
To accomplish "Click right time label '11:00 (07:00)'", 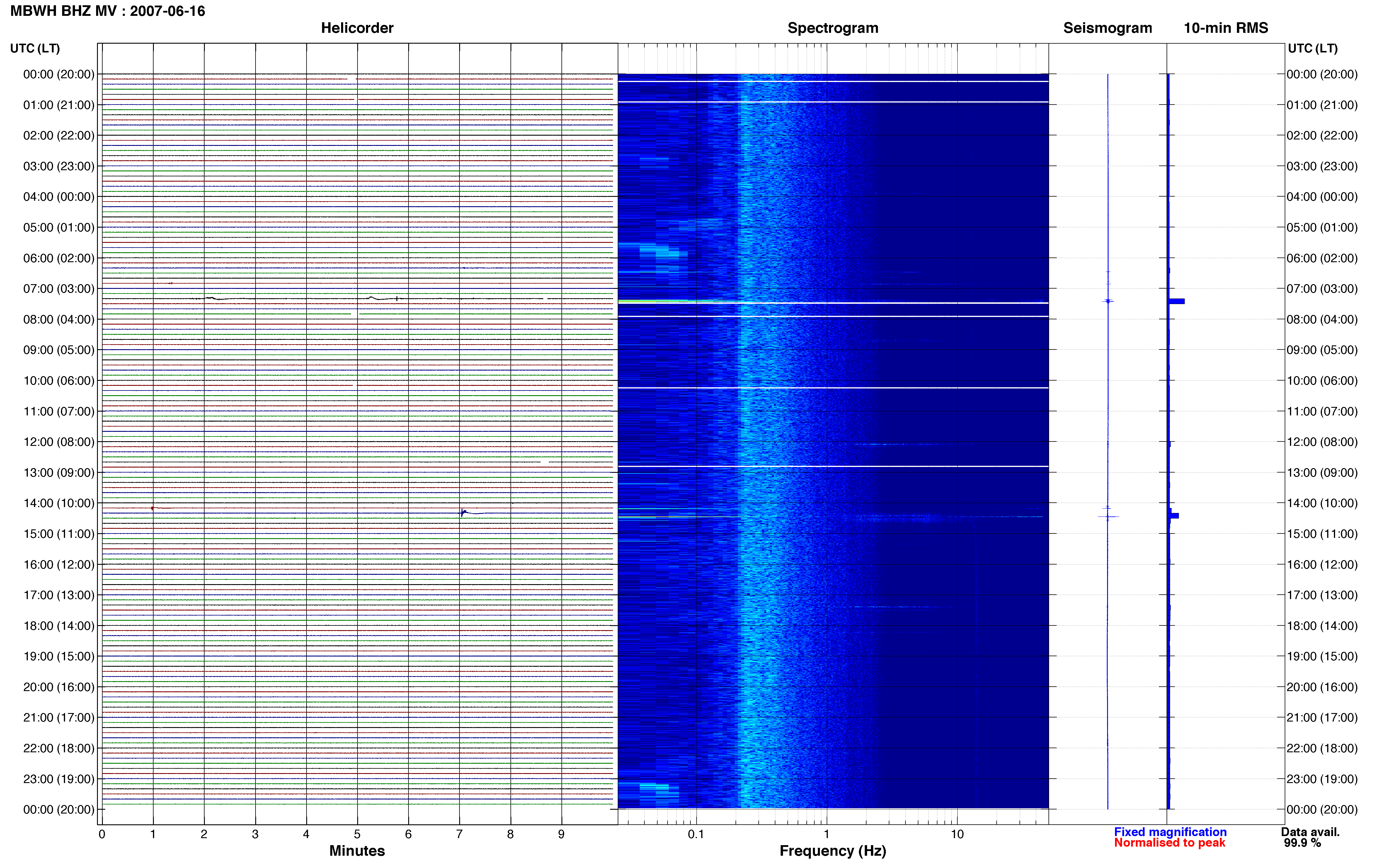I will point(1322,412).
